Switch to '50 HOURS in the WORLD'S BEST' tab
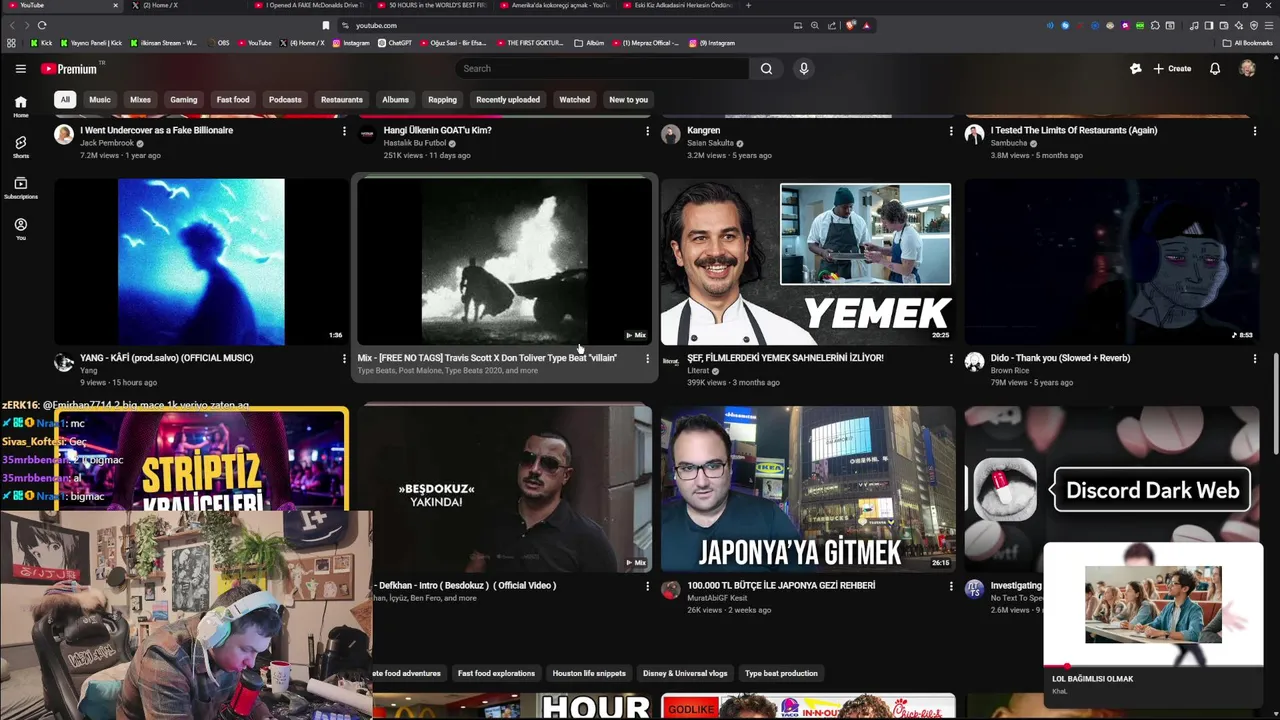The width and height of the screenshot is (1280, 720). (432, 5)
